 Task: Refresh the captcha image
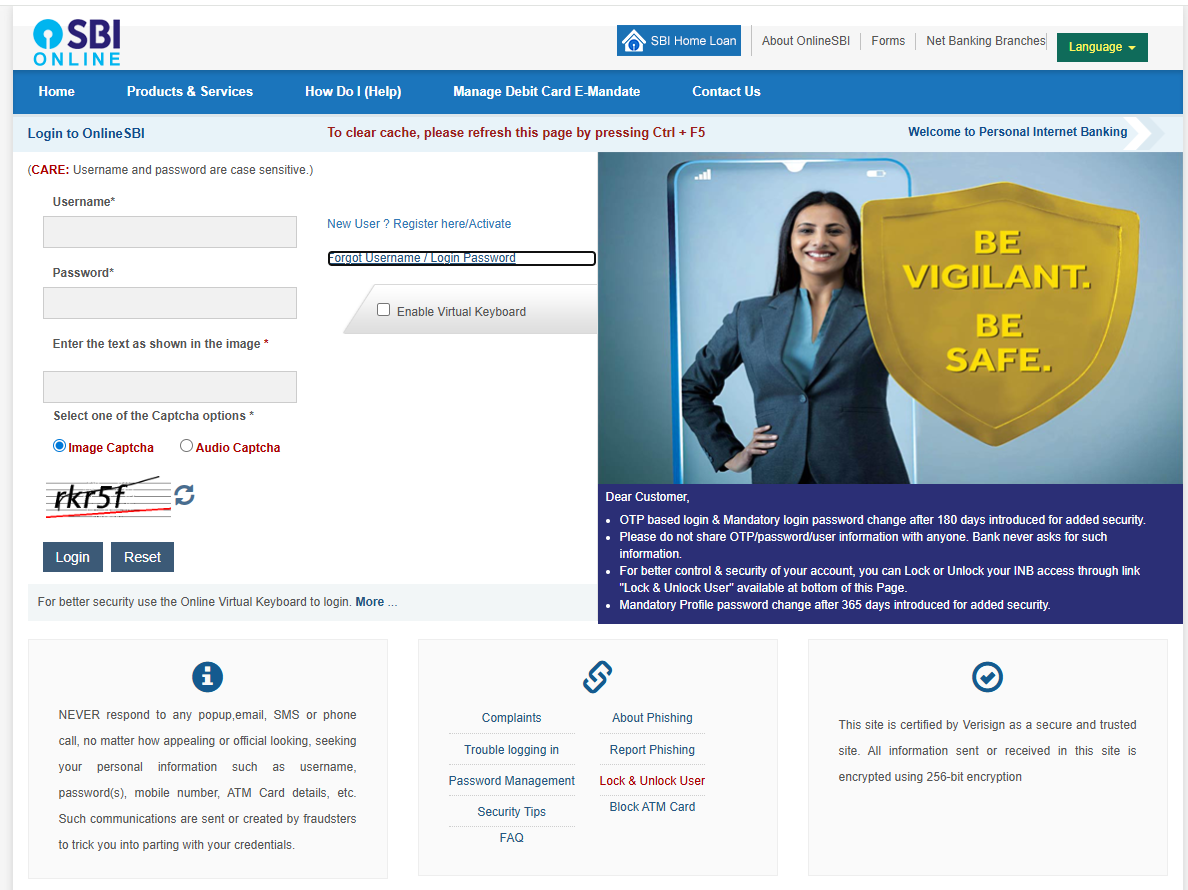(184, 495)
